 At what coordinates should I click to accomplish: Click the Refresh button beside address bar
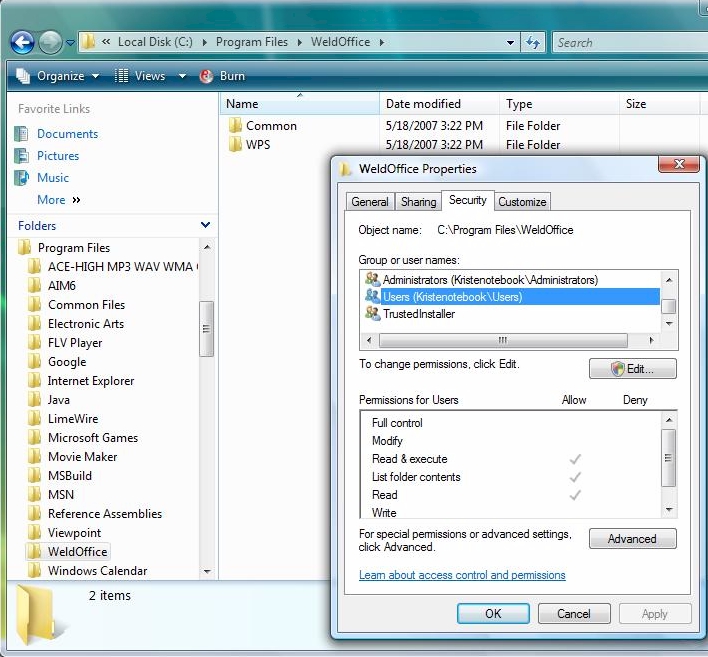[533, 42]
